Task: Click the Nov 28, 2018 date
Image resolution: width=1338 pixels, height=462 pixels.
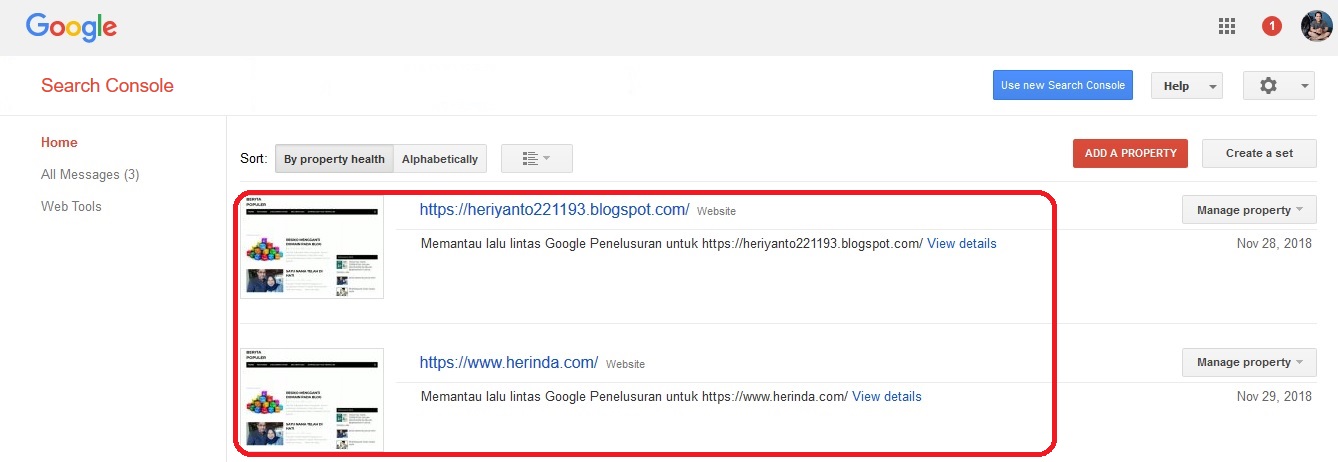Action: point(1274,244)
